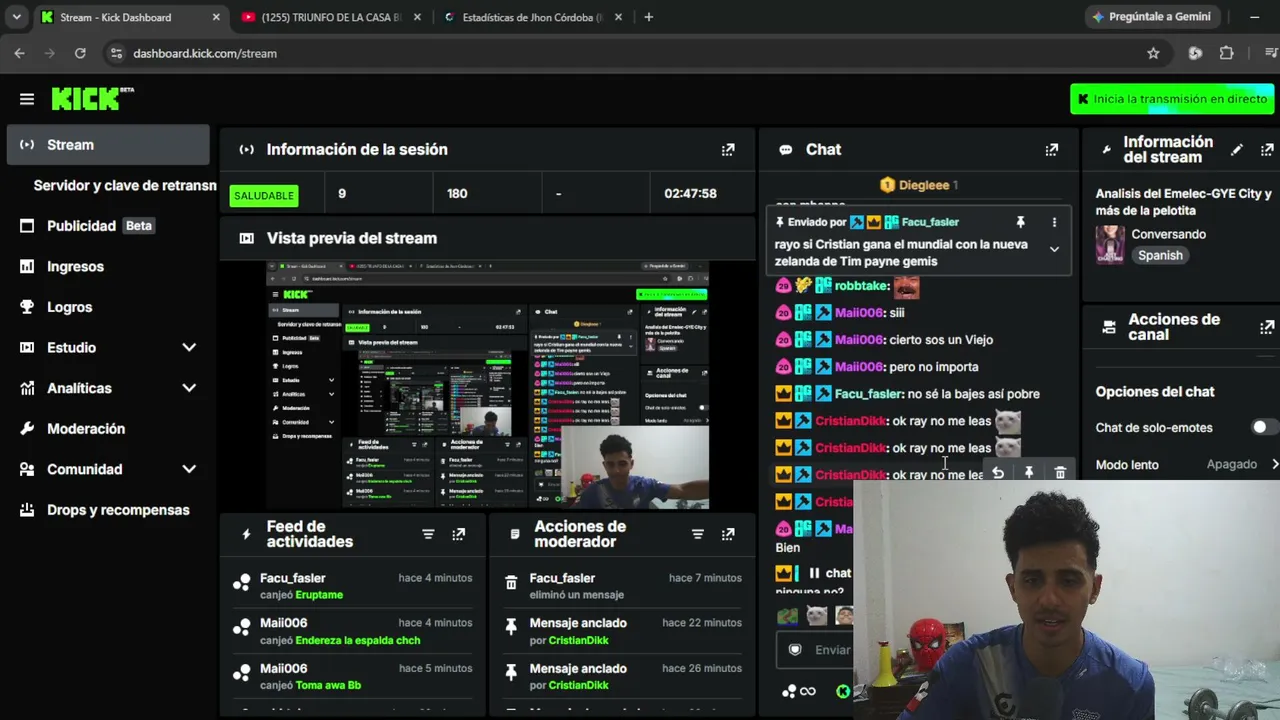The image size is (1280, 720).
Task: Open a new browser tab
Action: (x=648, y=17)
